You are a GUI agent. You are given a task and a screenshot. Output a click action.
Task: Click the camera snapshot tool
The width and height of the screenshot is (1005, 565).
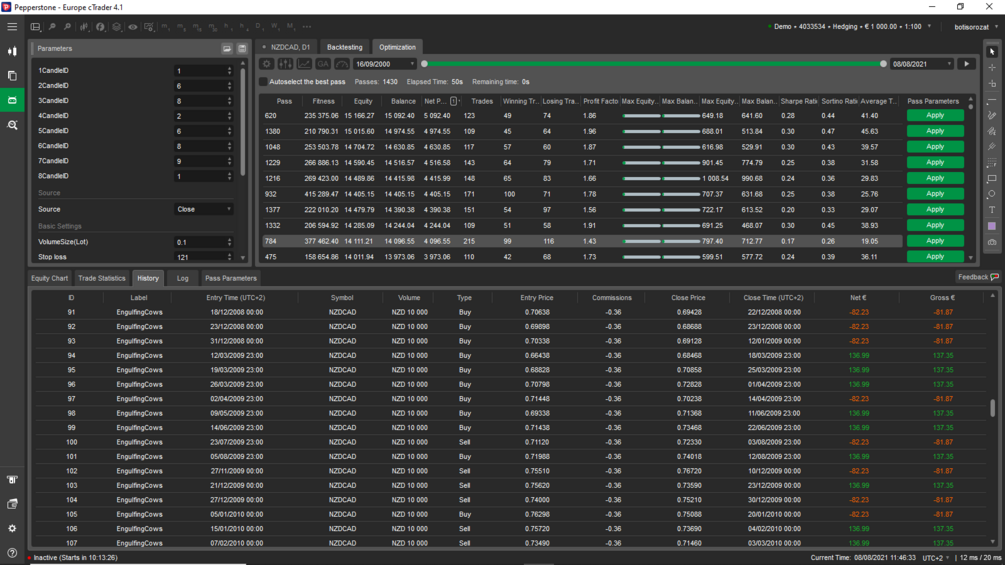992,242
